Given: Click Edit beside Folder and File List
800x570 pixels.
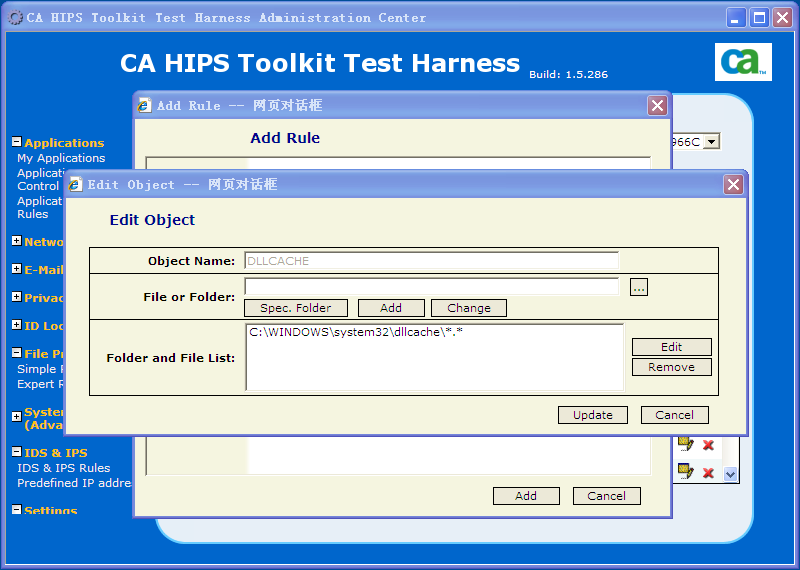Looking at the screenshot, I should coord(671,347).
